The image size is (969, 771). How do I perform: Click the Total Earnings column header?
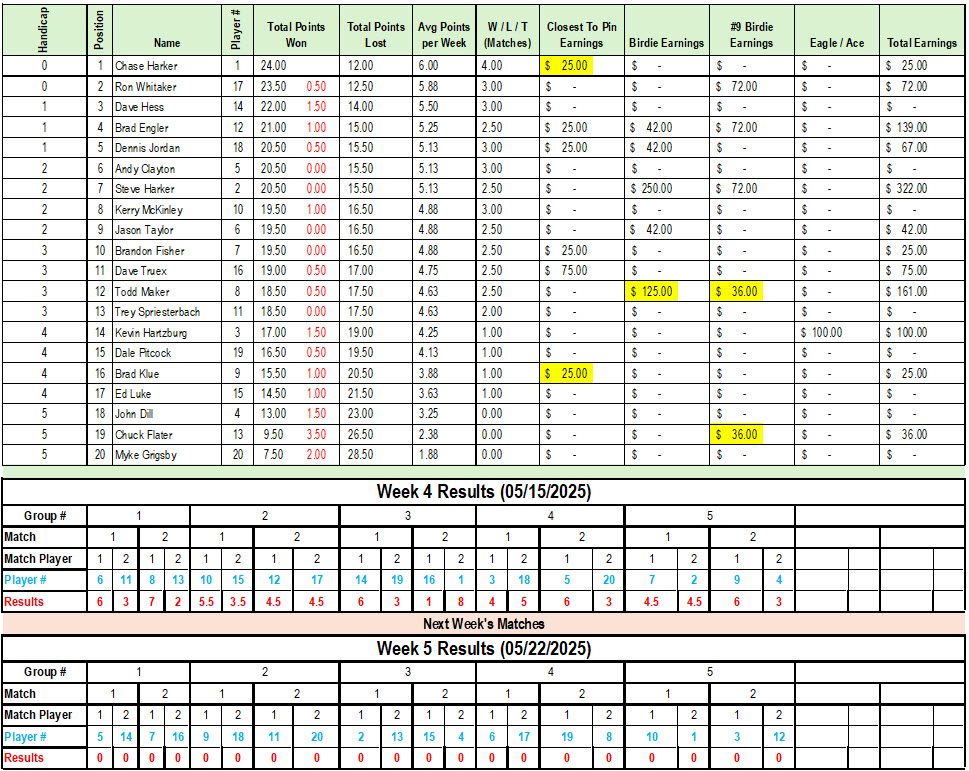[x=921, y=43]
